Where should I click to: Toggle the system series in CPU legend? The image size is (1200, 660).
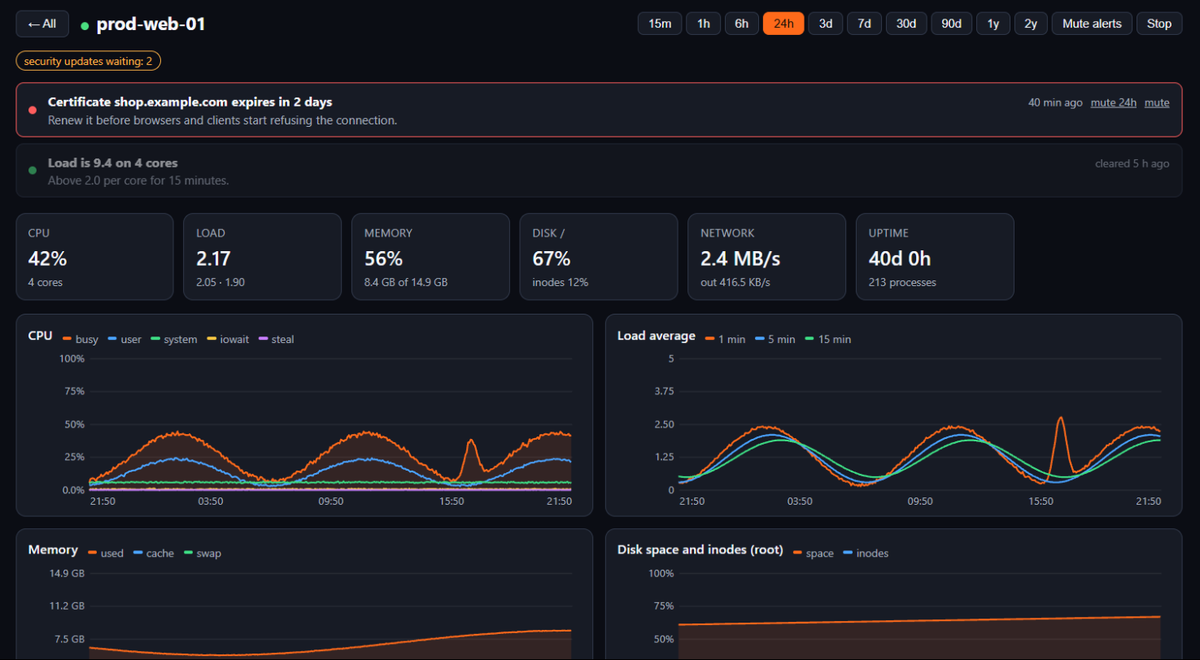pyautogui.click(x=174, y=340)
